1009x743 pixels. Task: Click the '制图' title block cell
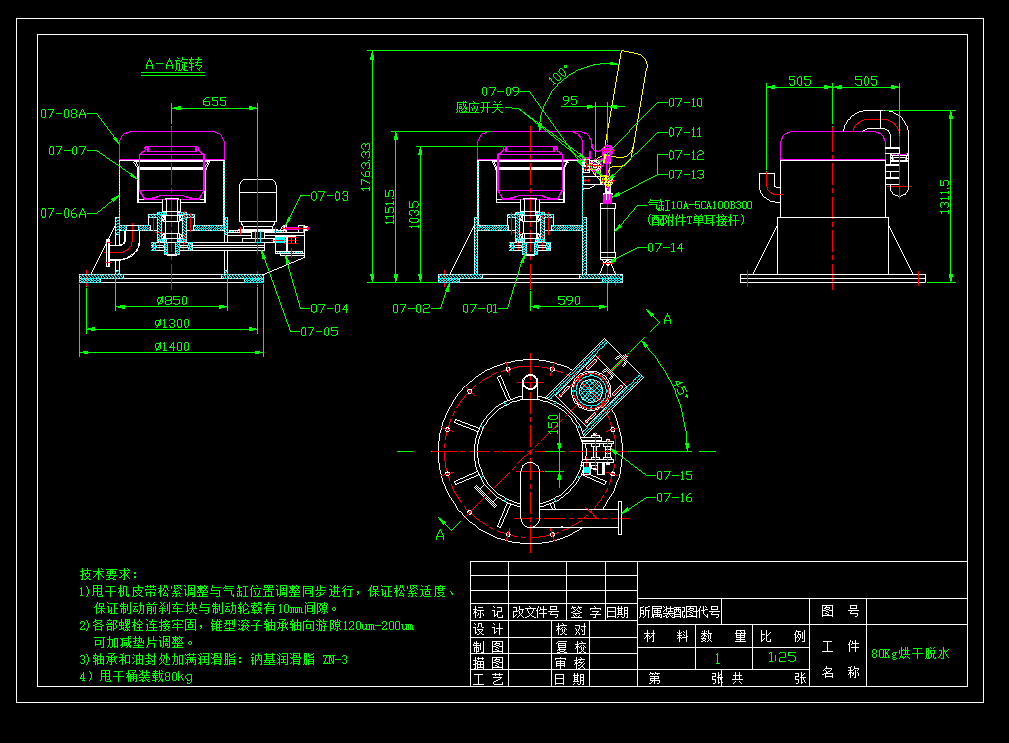489,647
